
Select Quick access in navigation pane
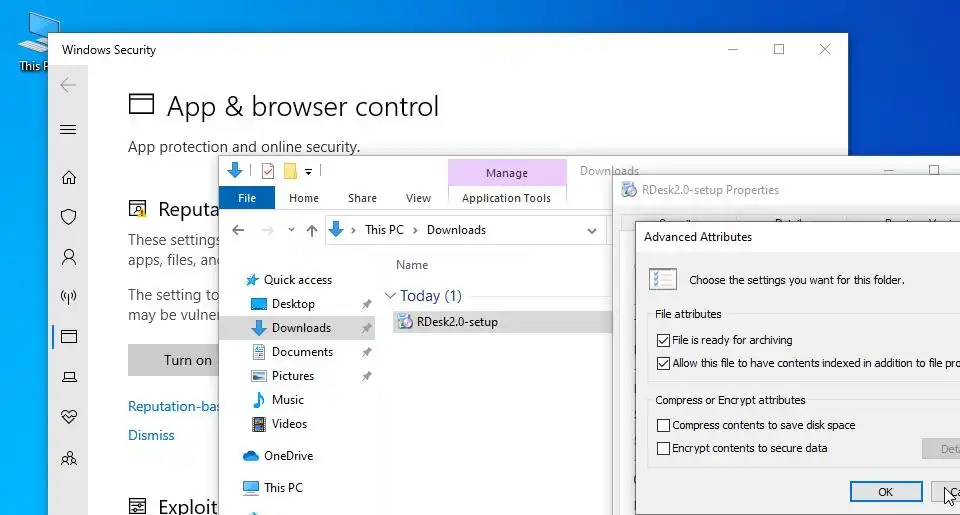pyautogui.click(x=298, y=280)
